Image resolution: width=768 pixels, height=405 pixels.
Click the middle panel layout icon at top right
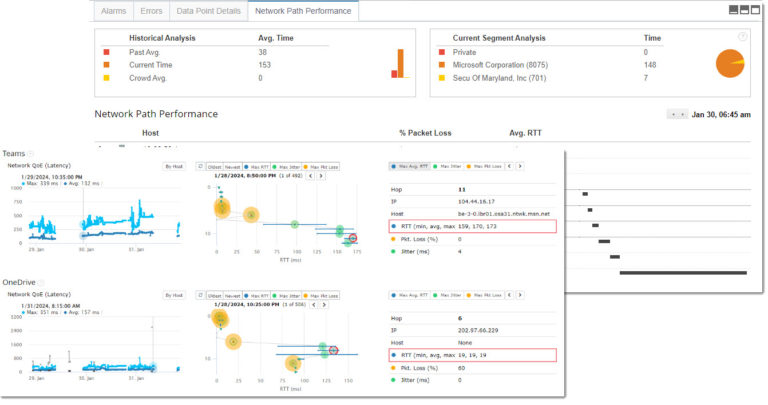pos(744,10)
